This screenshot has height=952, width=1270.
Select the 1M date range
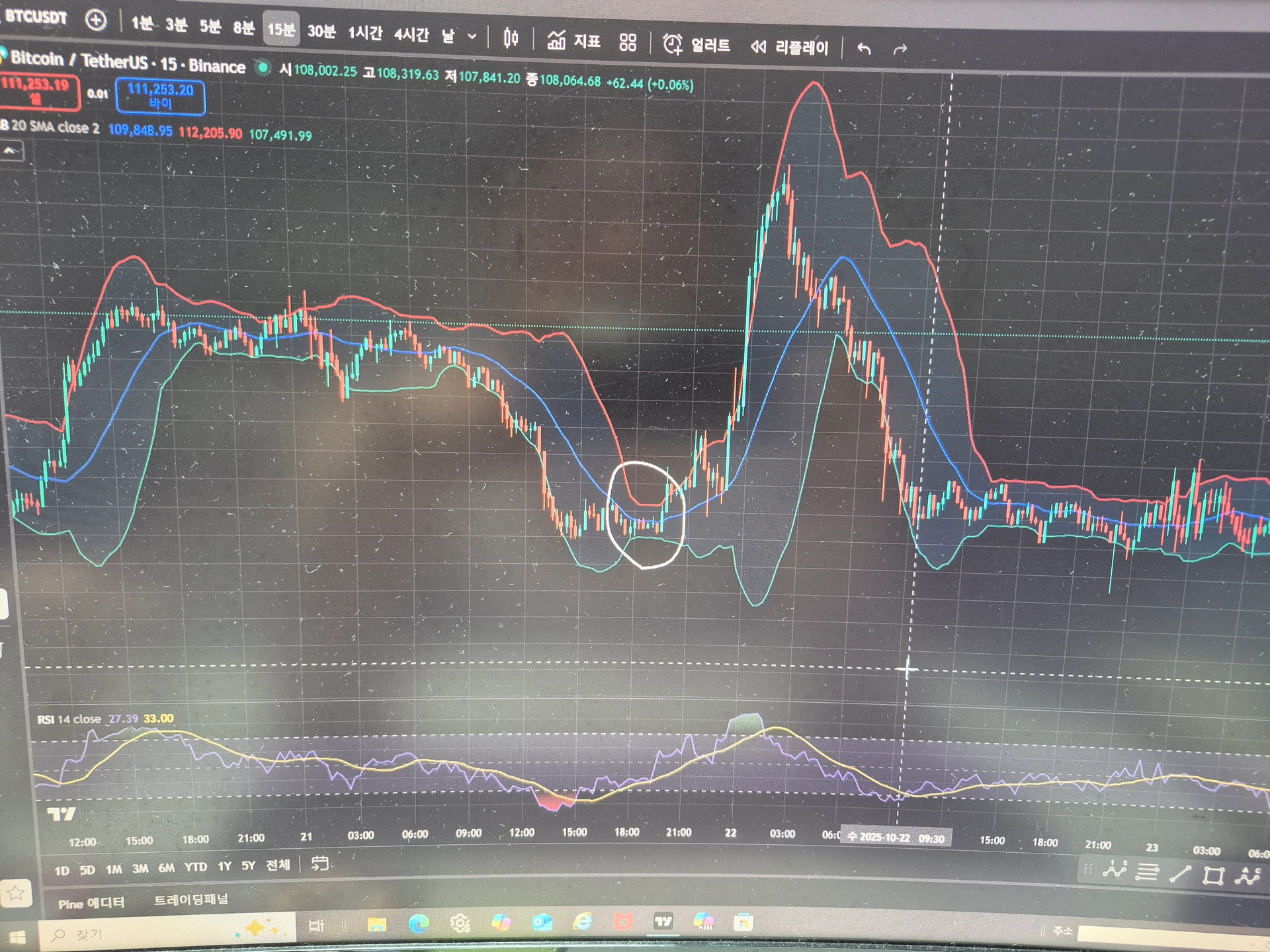pyautogui.click(x=114, y=869)
